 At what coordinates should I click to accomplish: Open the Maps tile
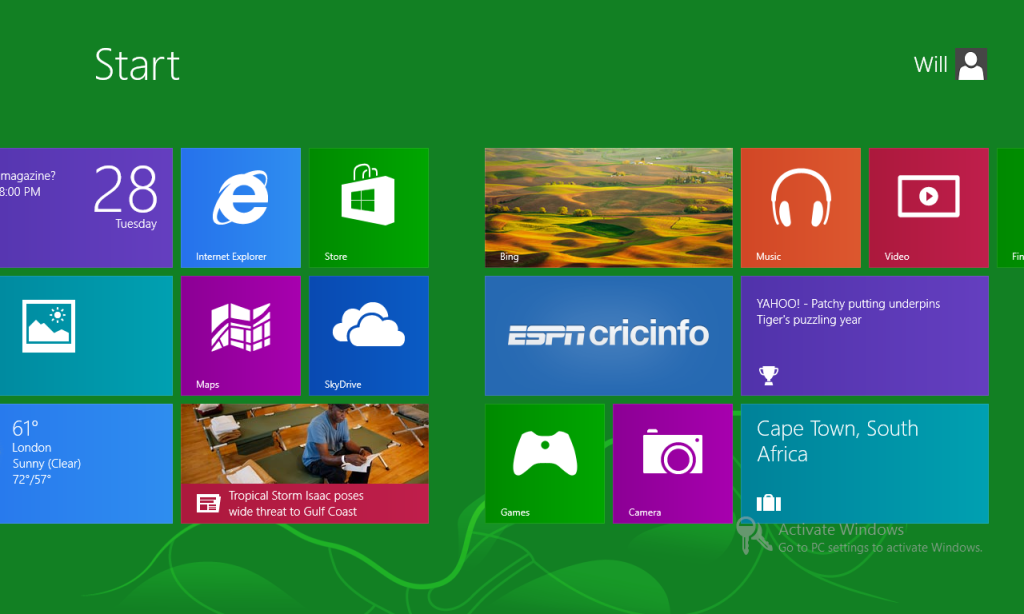241,336
